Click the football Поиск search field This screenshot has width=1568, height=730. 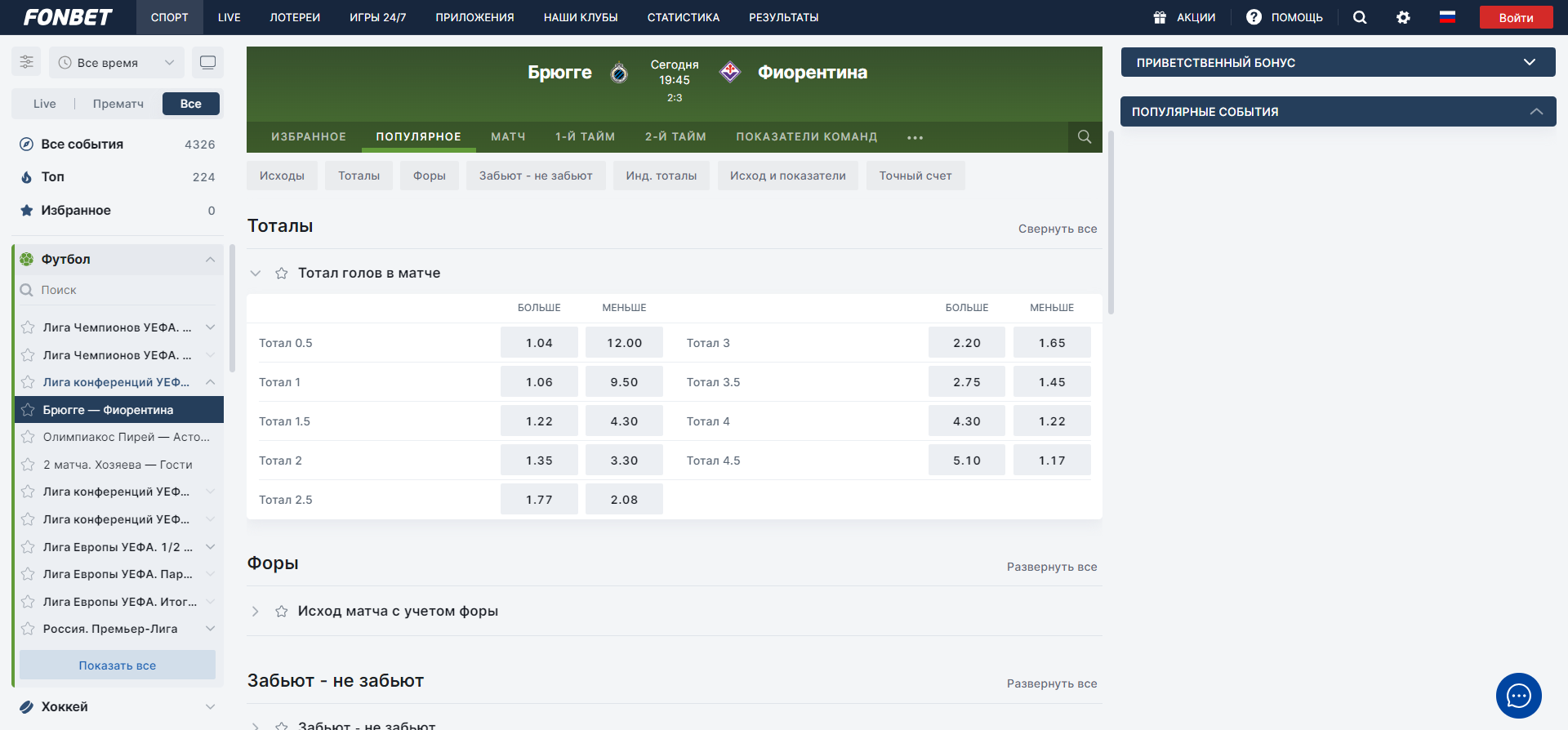122,290
